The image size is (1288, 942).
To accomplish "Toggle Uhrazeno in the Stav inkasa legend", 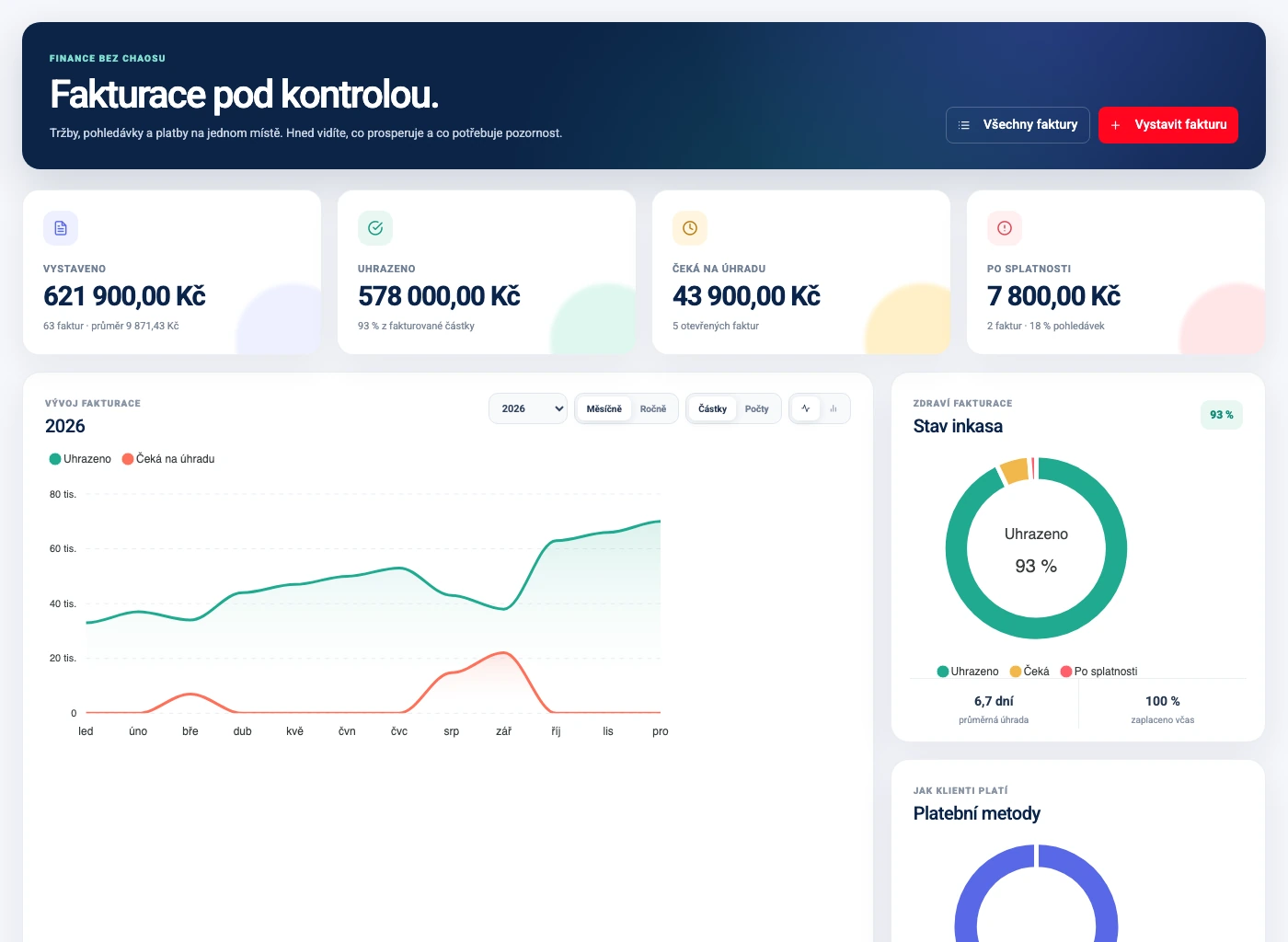I will [968, 672].
